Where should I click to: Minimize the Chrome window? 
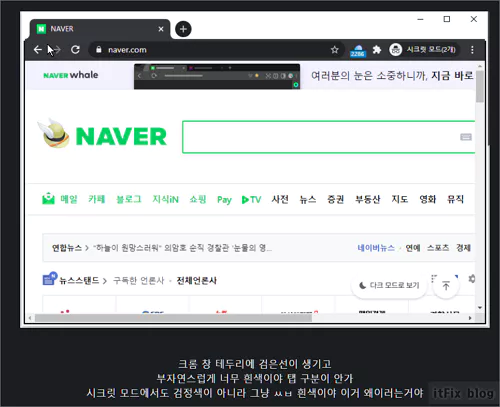coord(421,19)
